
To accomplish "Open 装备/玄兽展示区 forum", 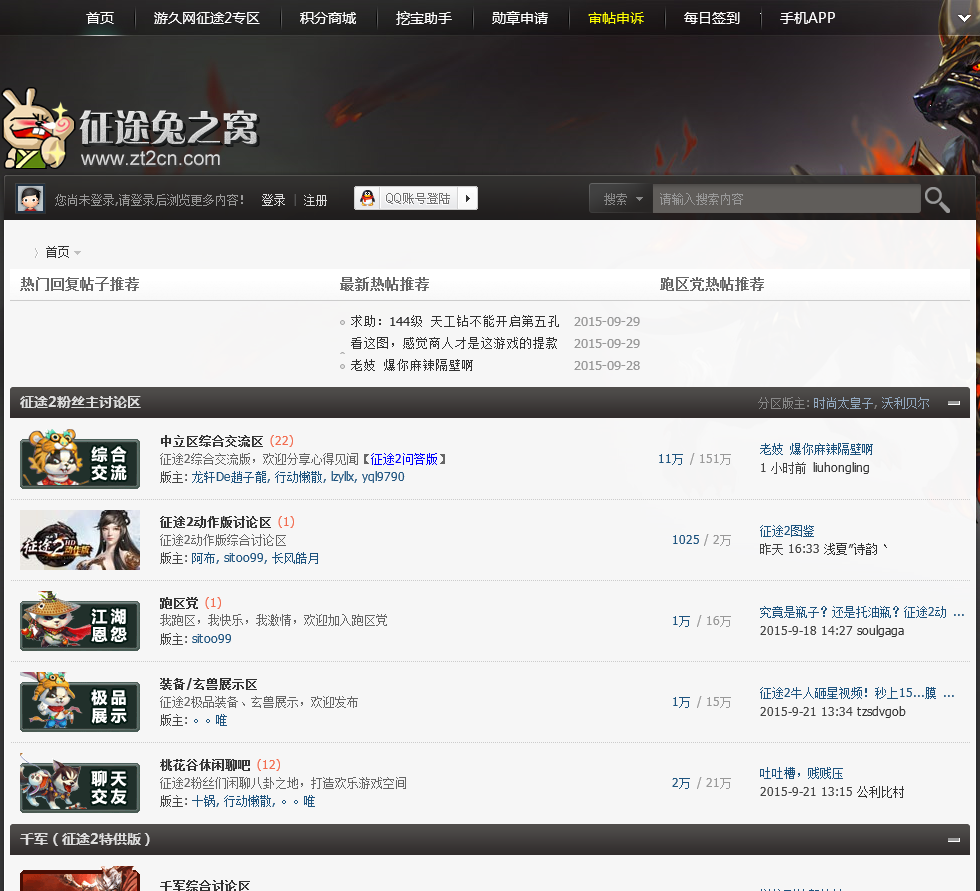I will [208, 684].
